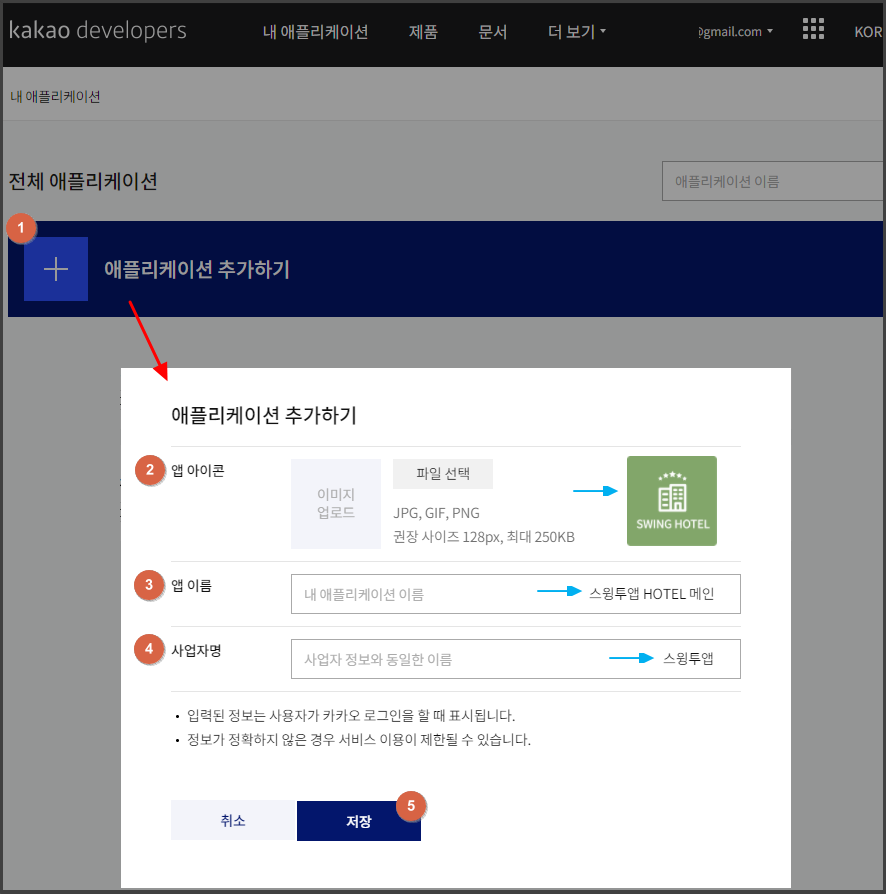The image size is (886, 894).
Task: Click the red step 5 marker
Action: 411,805
